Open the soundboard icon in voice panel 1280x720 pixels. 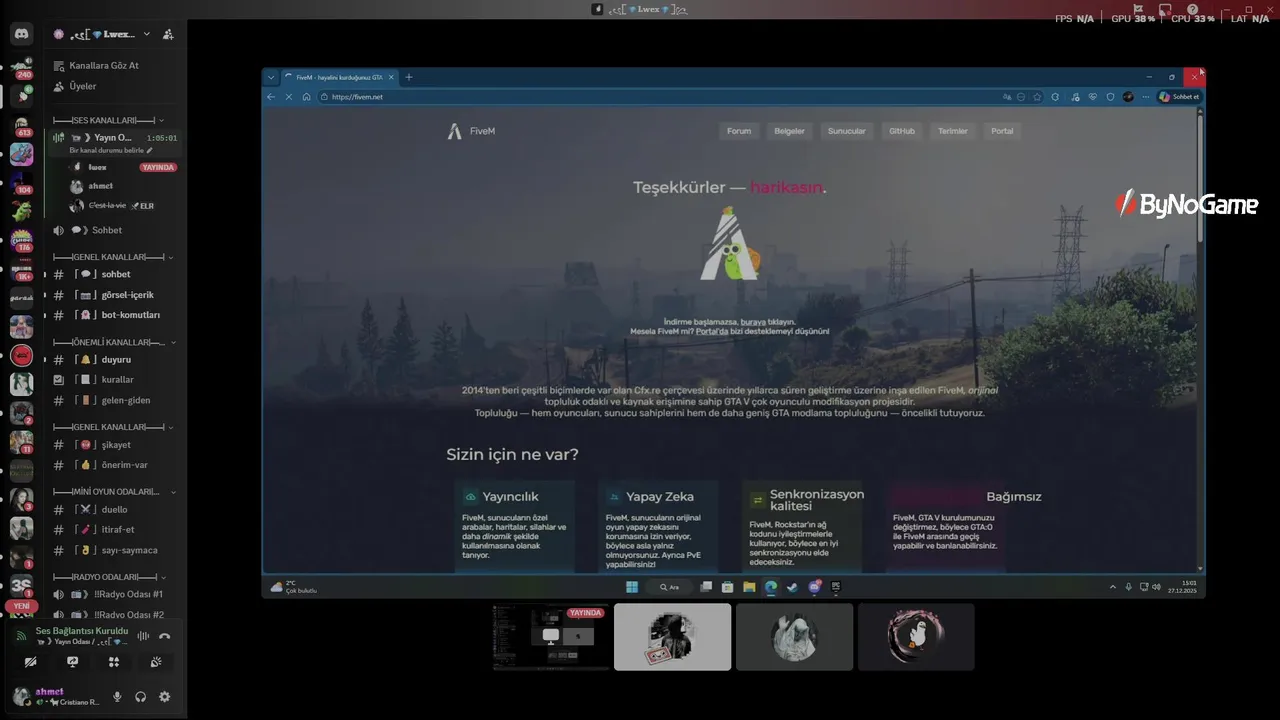(156, 662)
